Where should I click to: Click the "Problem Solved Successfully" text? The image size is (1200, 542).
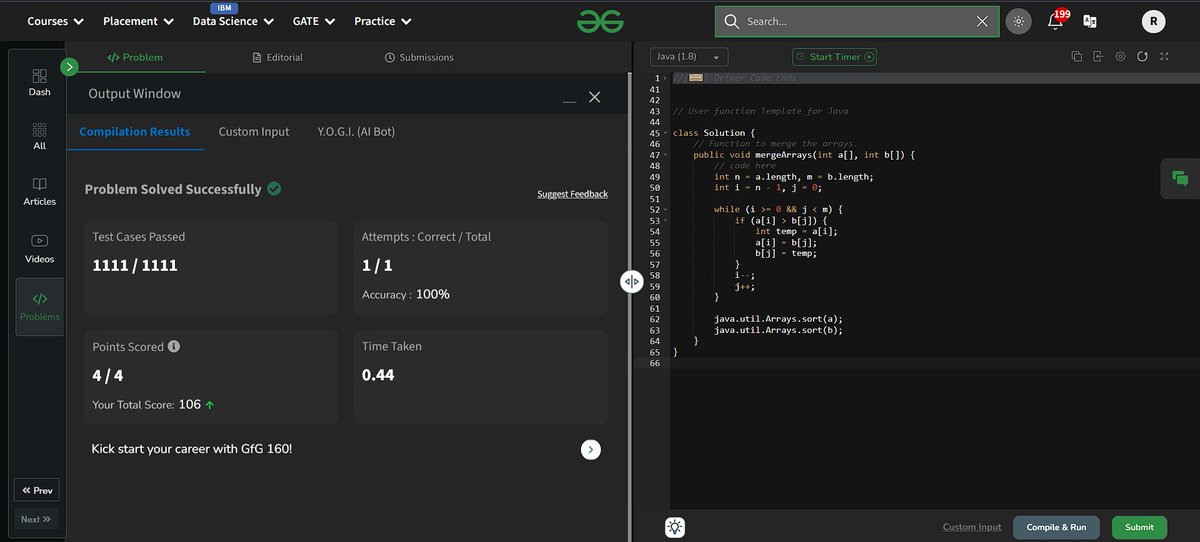coord(173,189)
